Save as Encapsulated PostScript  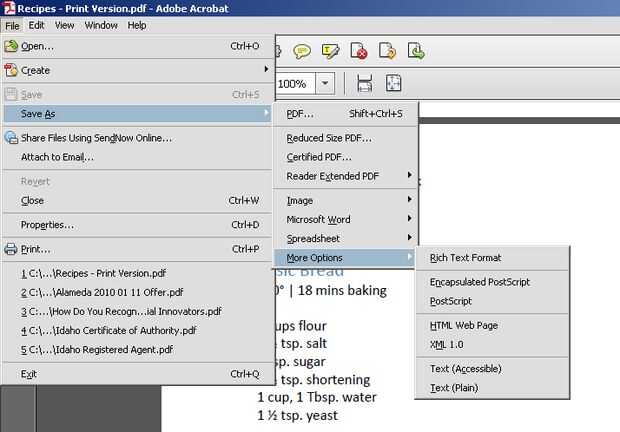coord(492,282)
